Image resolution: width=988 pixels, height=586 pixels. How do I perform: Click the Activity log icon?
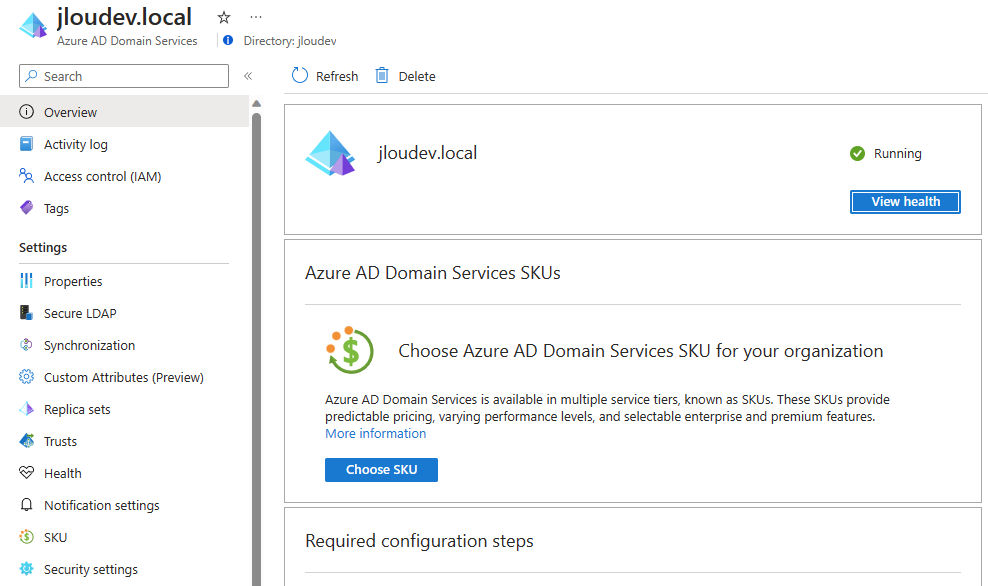(x=26, y=144)
